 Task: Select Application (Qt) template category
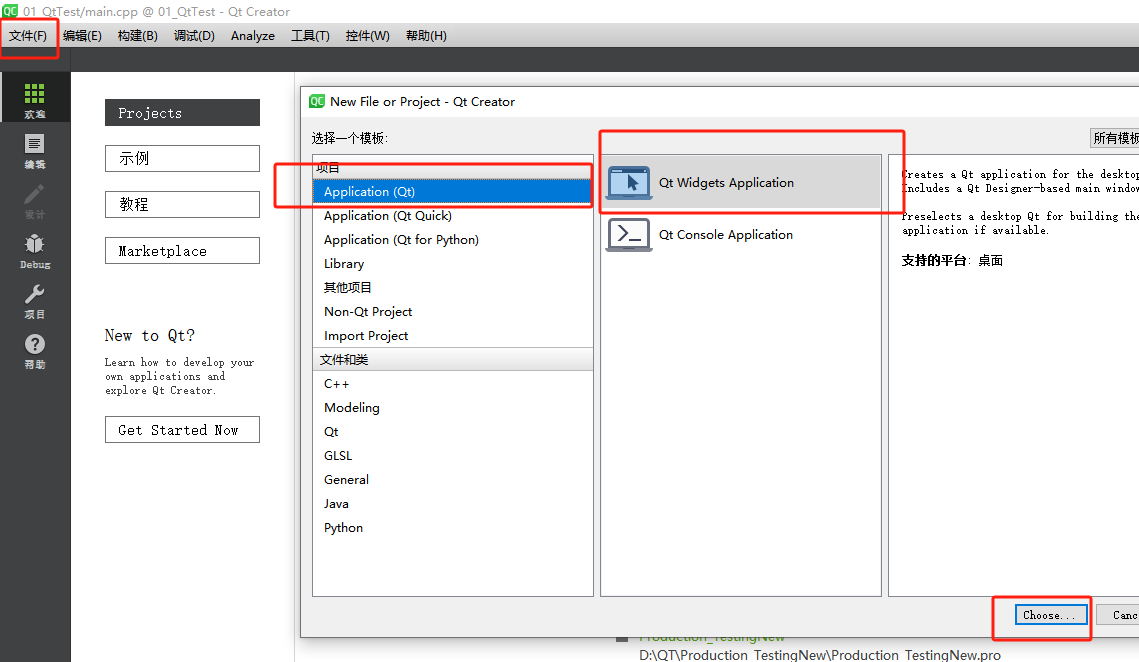(453, 192)
